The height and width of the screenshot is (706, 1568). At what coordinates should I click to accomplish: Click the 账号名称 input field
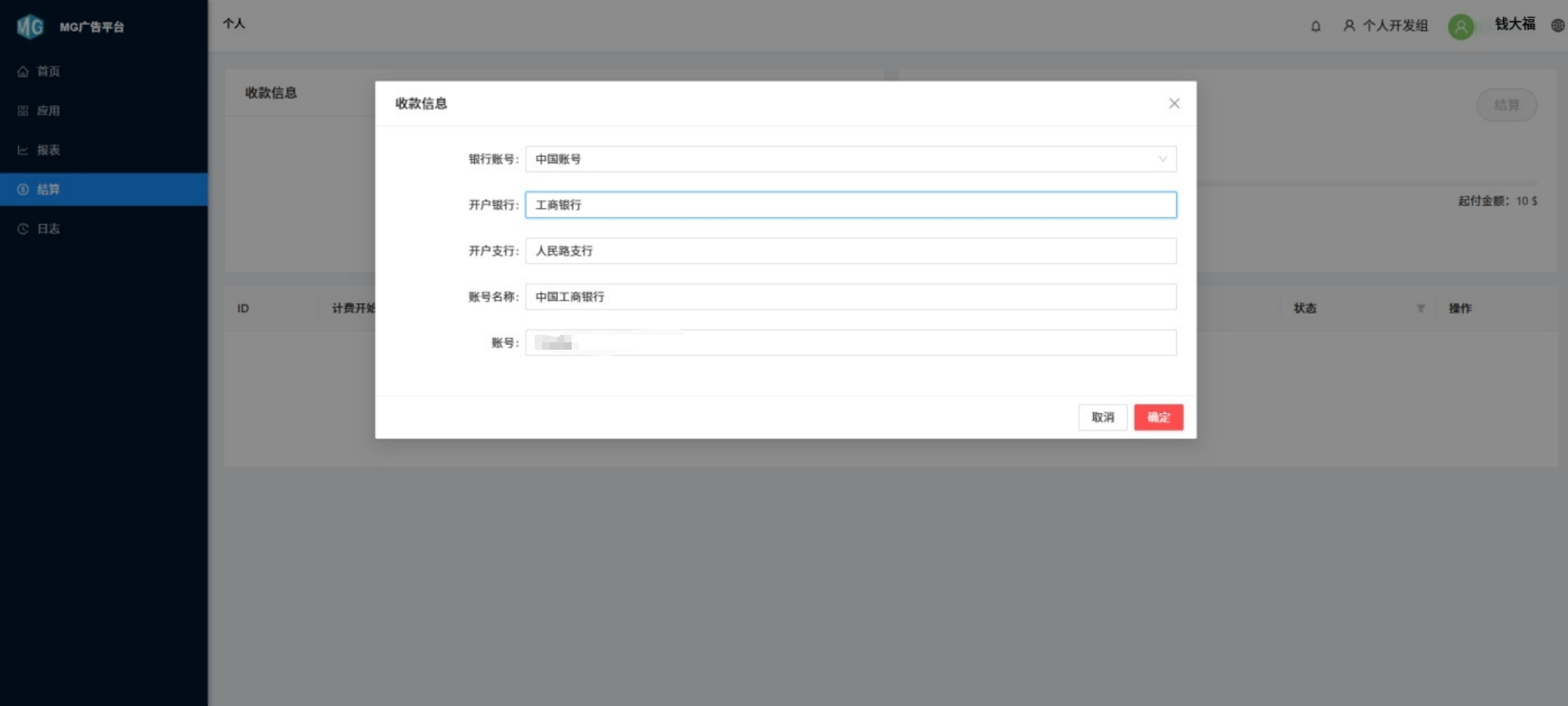tap(850, 297)
